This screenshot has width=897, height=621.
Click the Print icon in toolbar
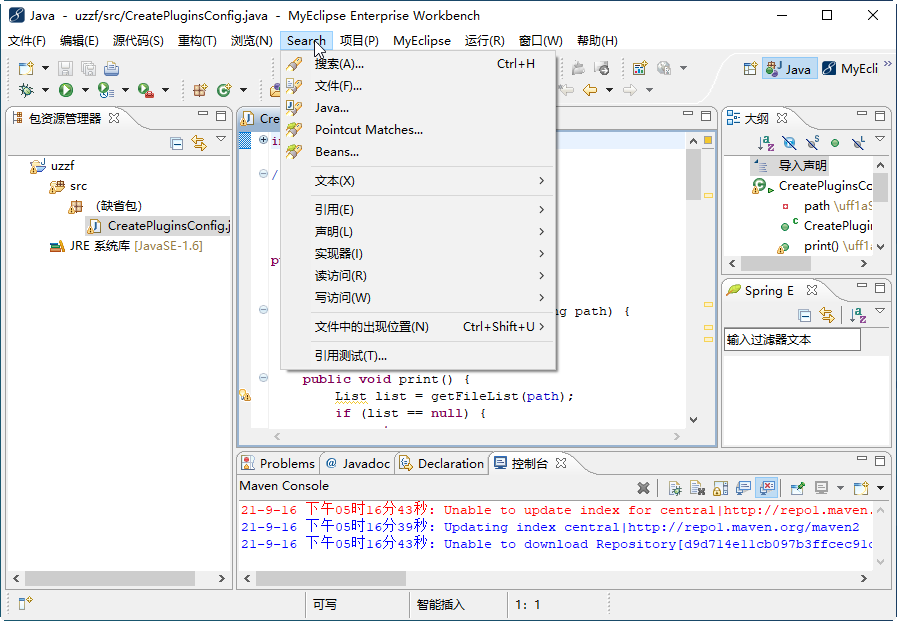tap(111, 68)
